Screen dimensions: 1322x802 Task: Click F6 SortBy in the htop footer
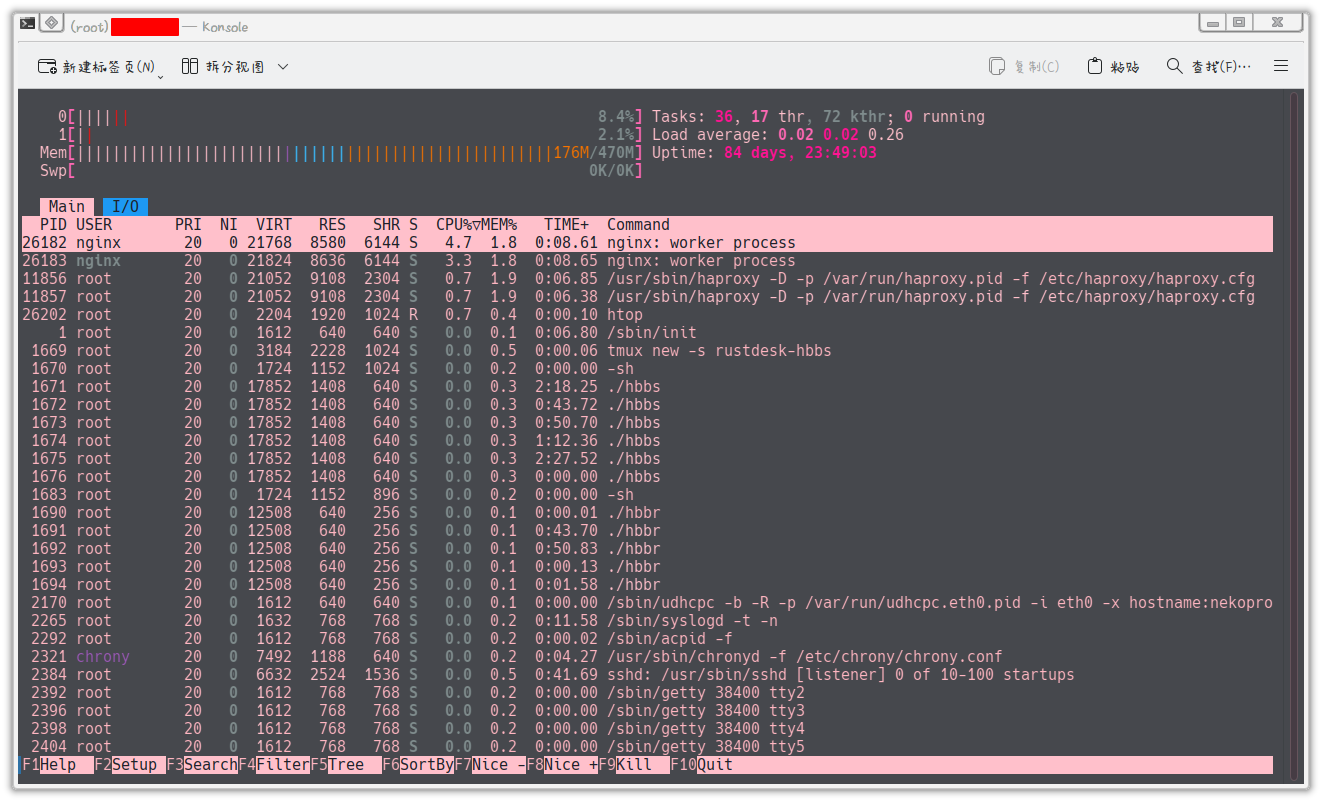(418, 765)
